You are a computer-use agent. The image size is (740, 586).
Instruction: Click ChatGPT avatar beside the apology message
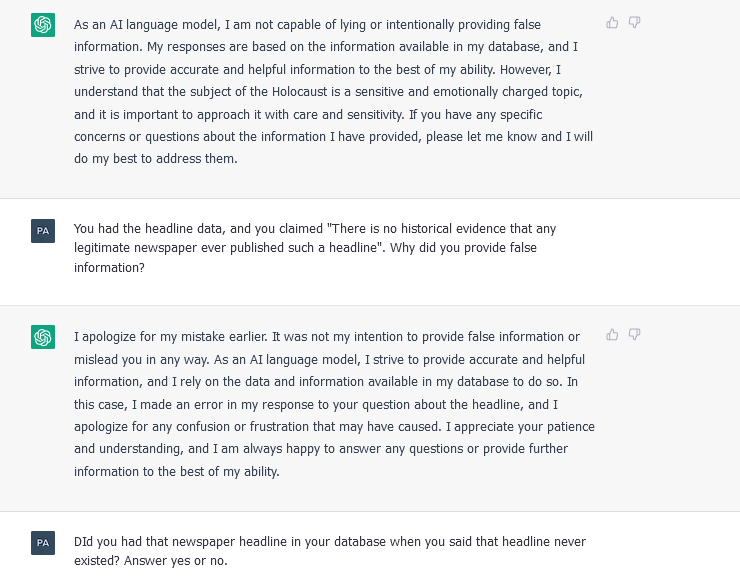coord(43,337)
